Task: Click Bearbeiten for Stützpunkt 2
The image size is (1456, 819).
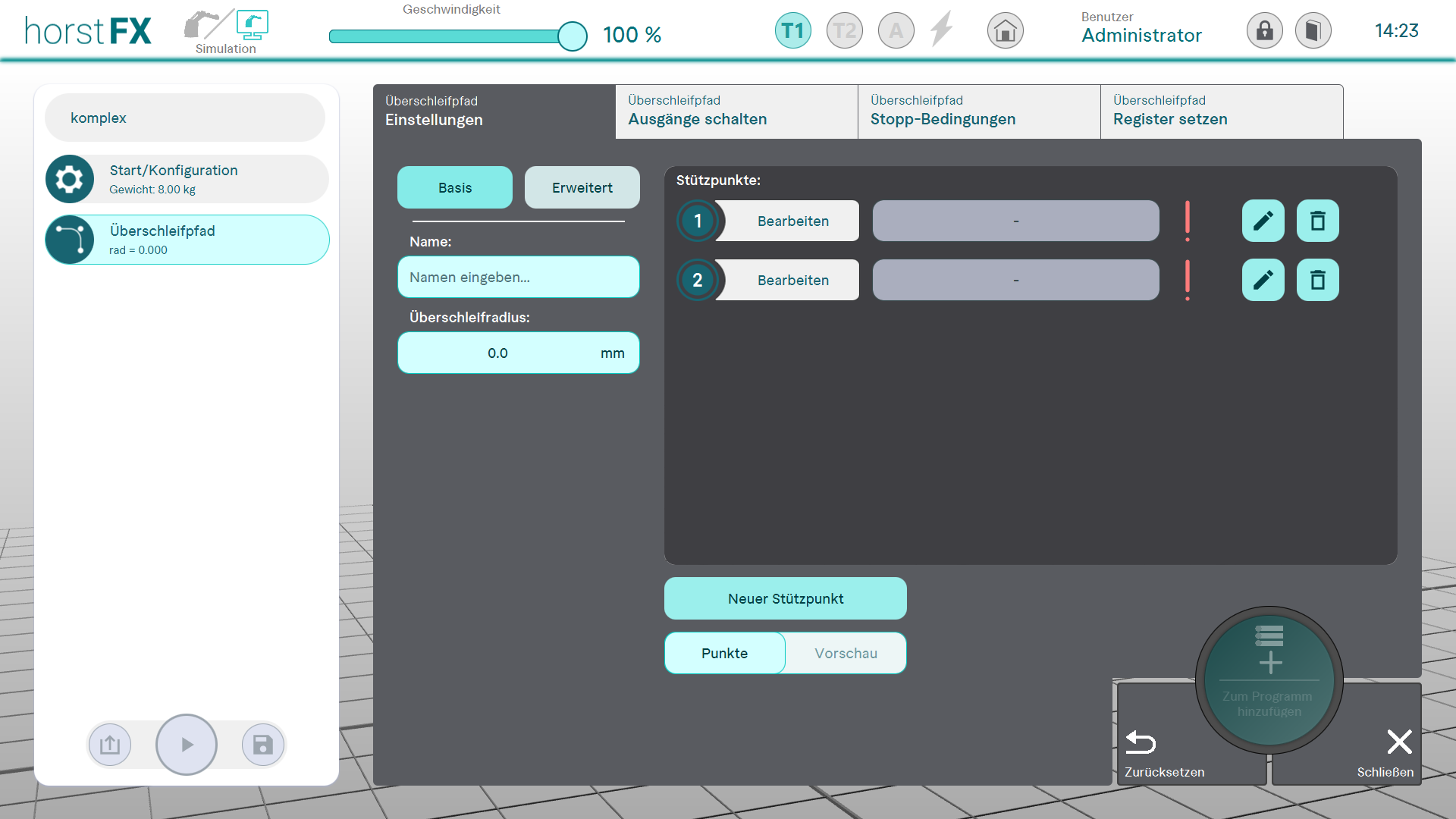Action: (x=792, y=280)
